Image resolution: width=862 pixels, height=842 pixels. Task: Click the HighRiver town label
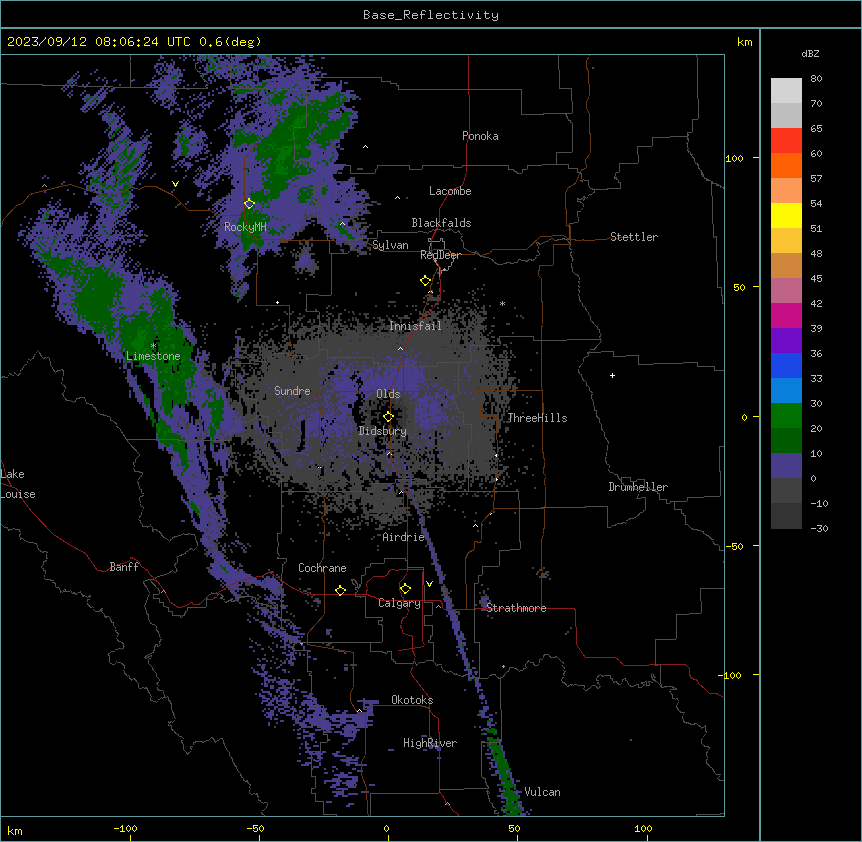(x=430, y=743)
